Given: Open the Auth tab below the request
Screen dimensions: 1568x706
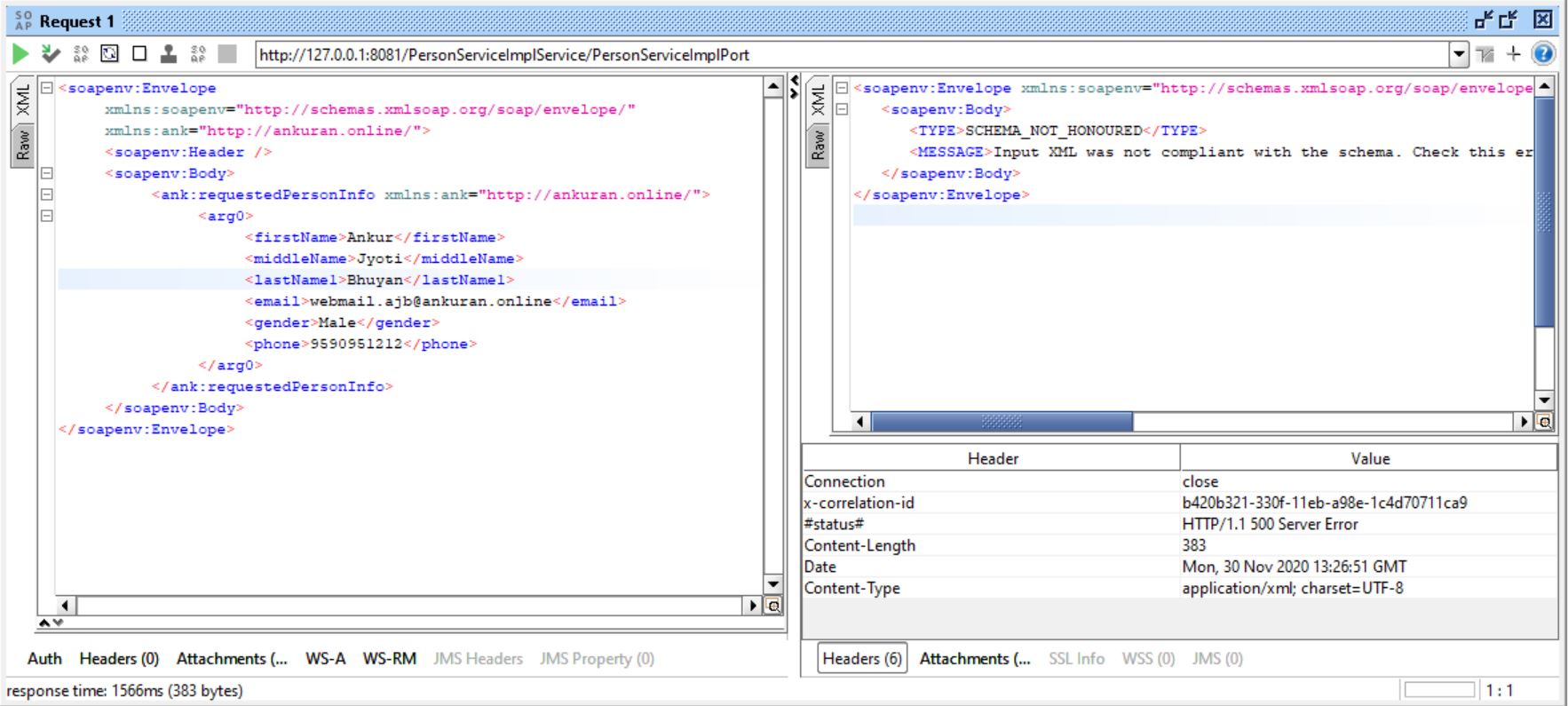Looking at the screenshot, I should click(44, 658).
